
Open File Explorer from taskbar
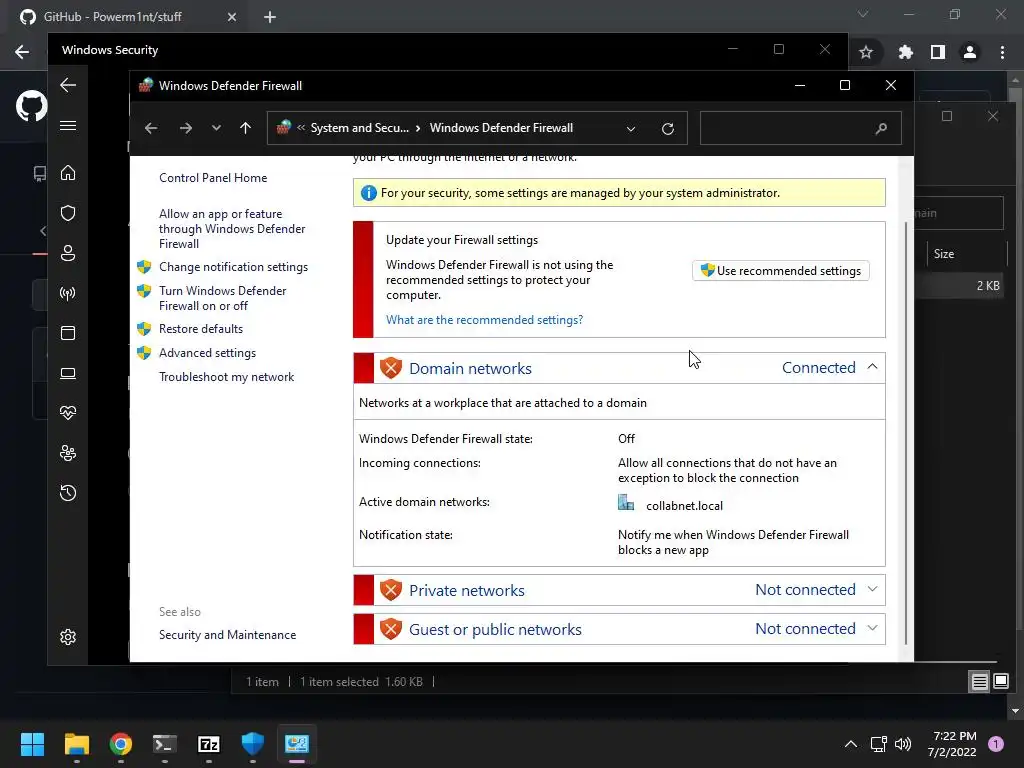point(76,744)
